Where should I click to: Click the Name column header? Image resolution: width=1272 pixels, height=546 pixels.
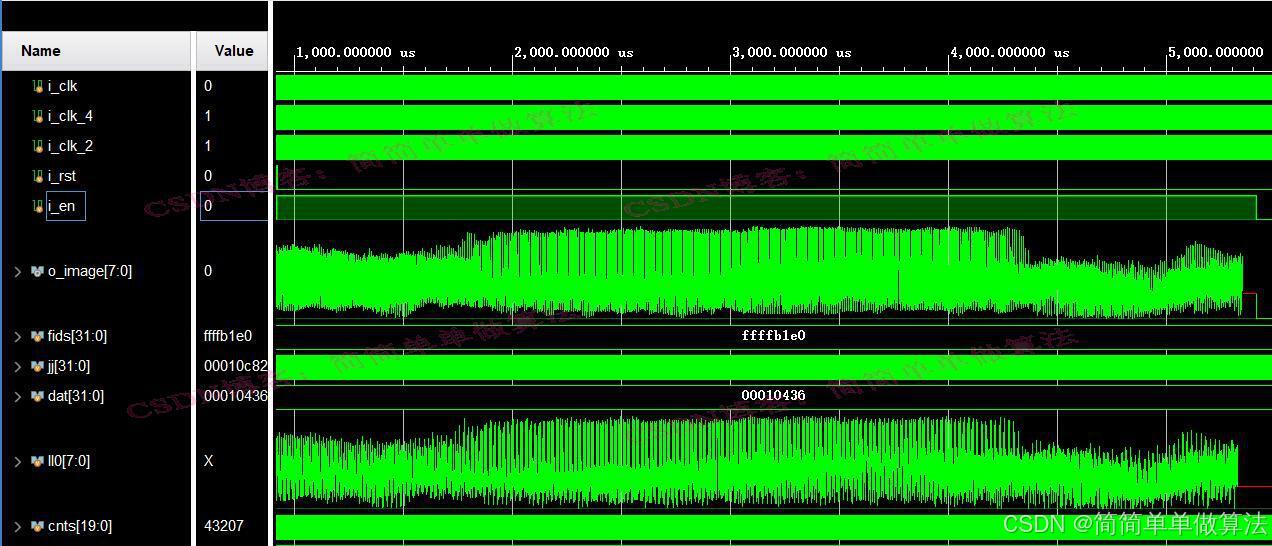coord(96,51)
